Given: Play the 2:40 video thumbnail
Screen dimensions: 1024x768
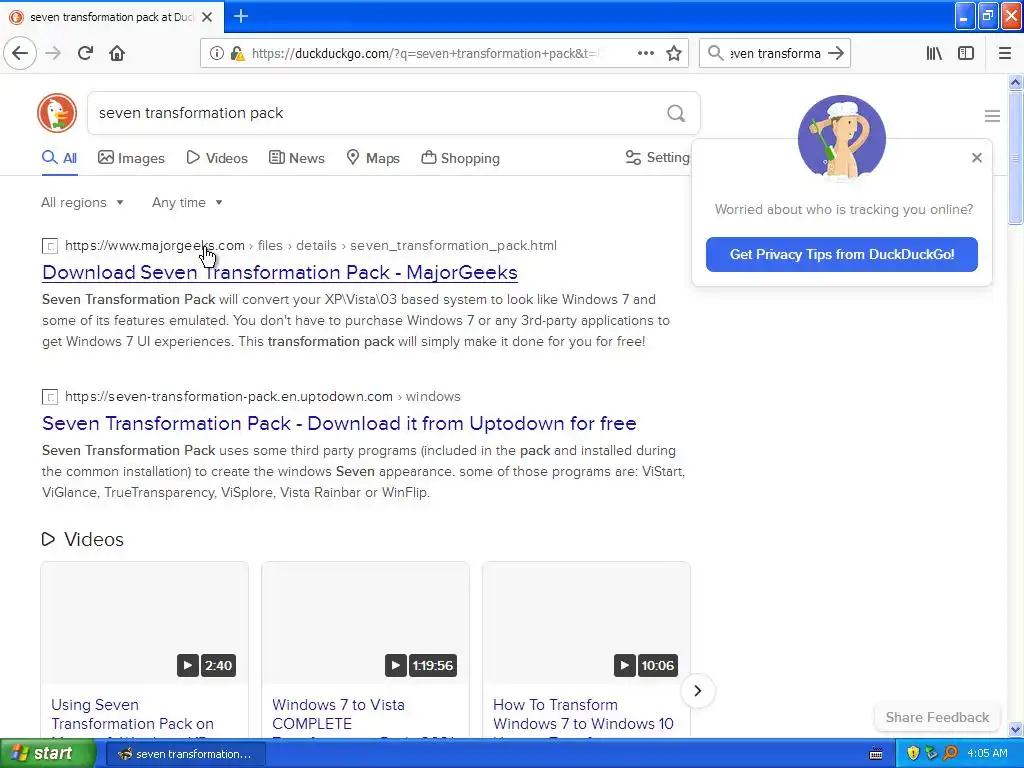Looking at the screenshot, I should point(144,623).
